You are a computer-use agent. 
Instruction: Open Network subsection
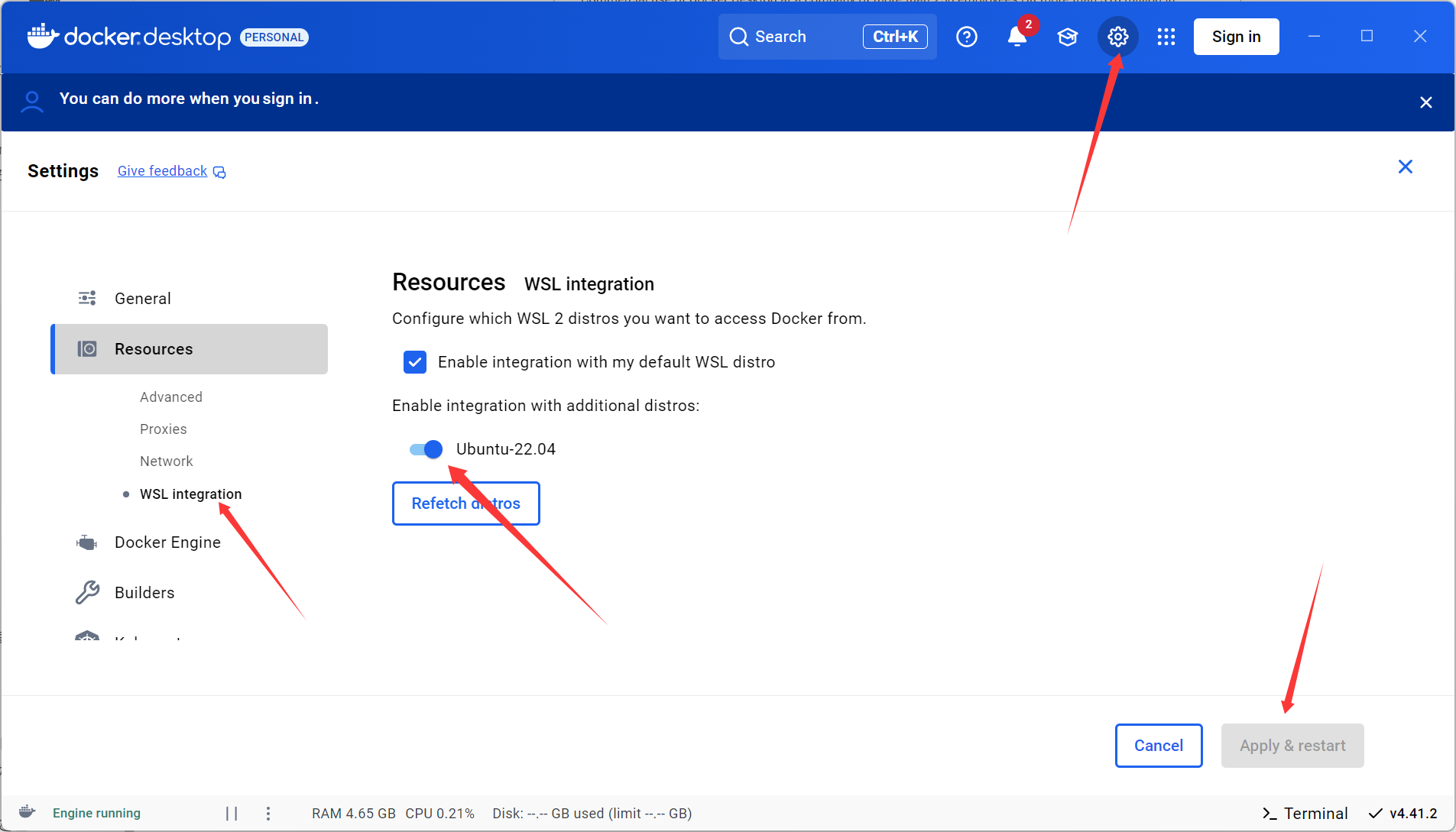click(167, 461)
